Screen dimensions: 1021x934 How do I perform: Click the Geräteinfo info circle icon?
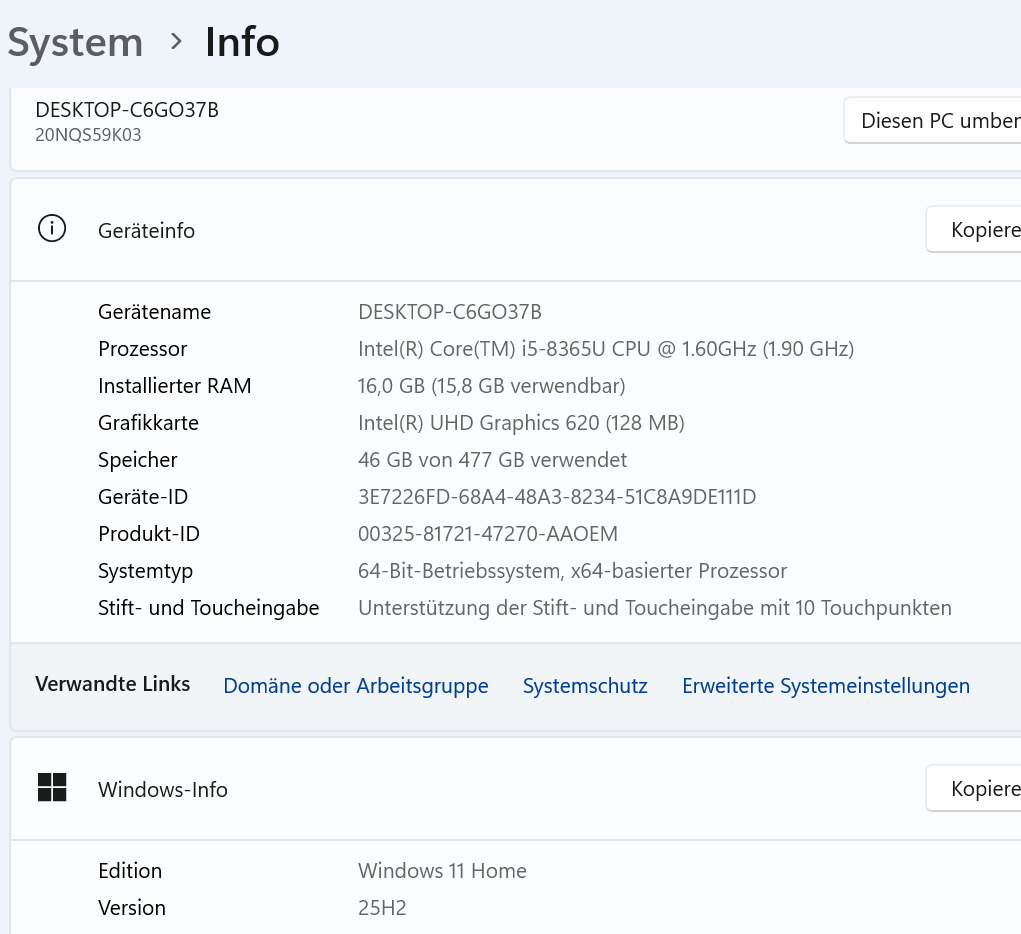click(52, 229)
